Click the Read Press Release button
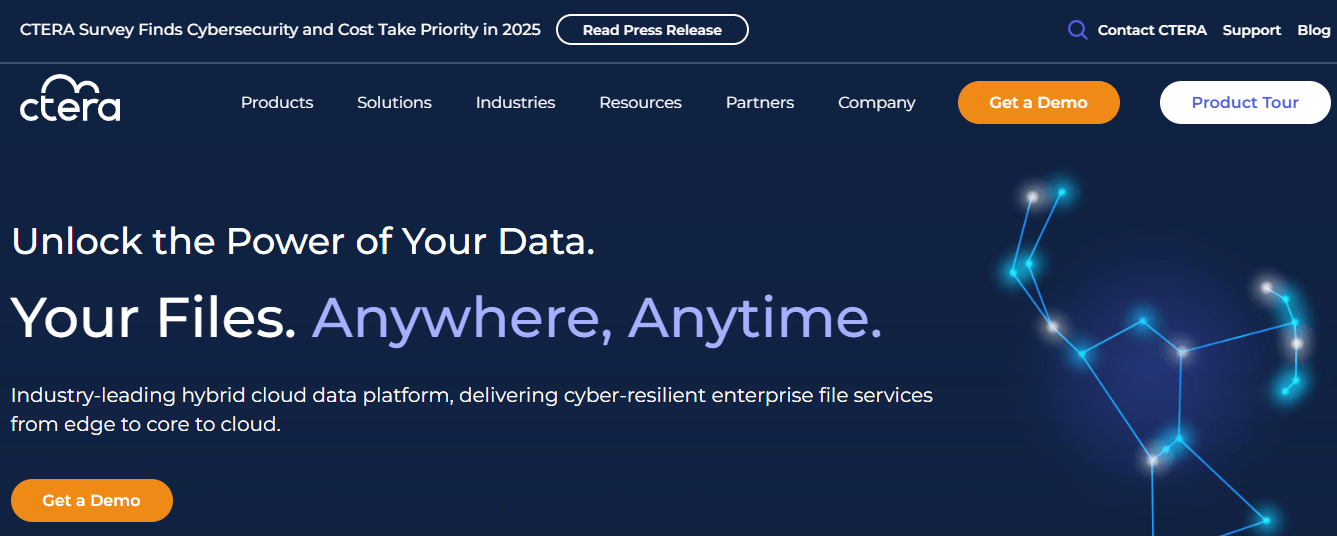This screenshot has height=536, width=1337. tap(652, 30)
